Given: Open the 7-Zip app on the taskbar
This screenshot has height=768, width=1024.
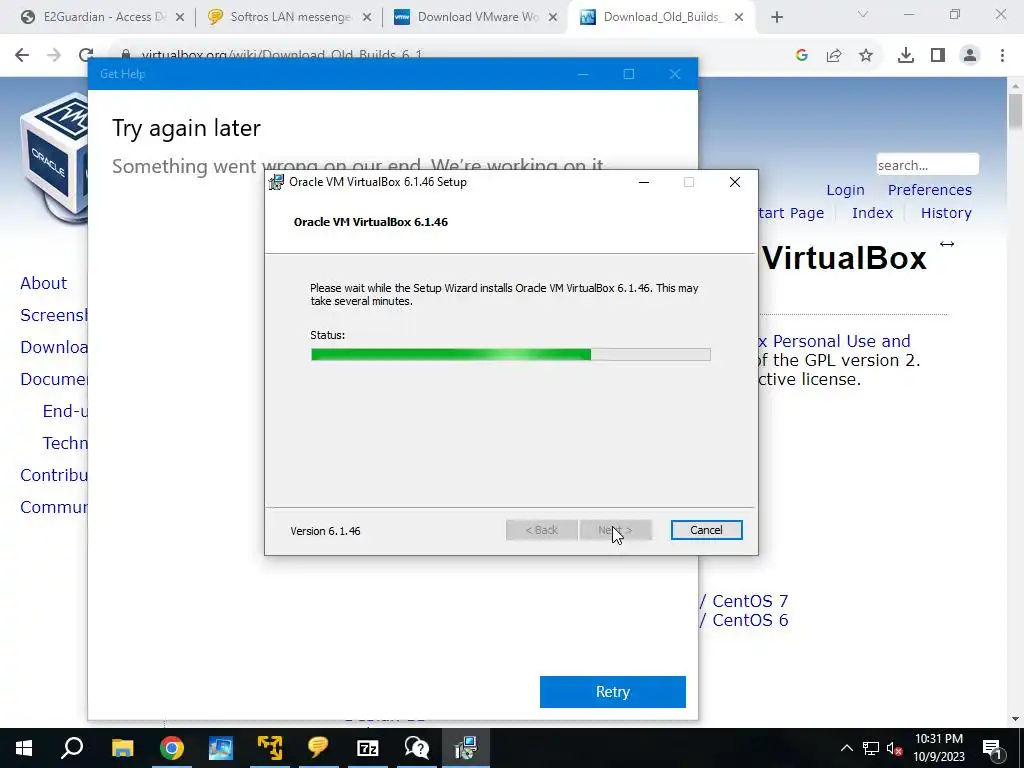Looking at the screenshot, I should point(368,748).
